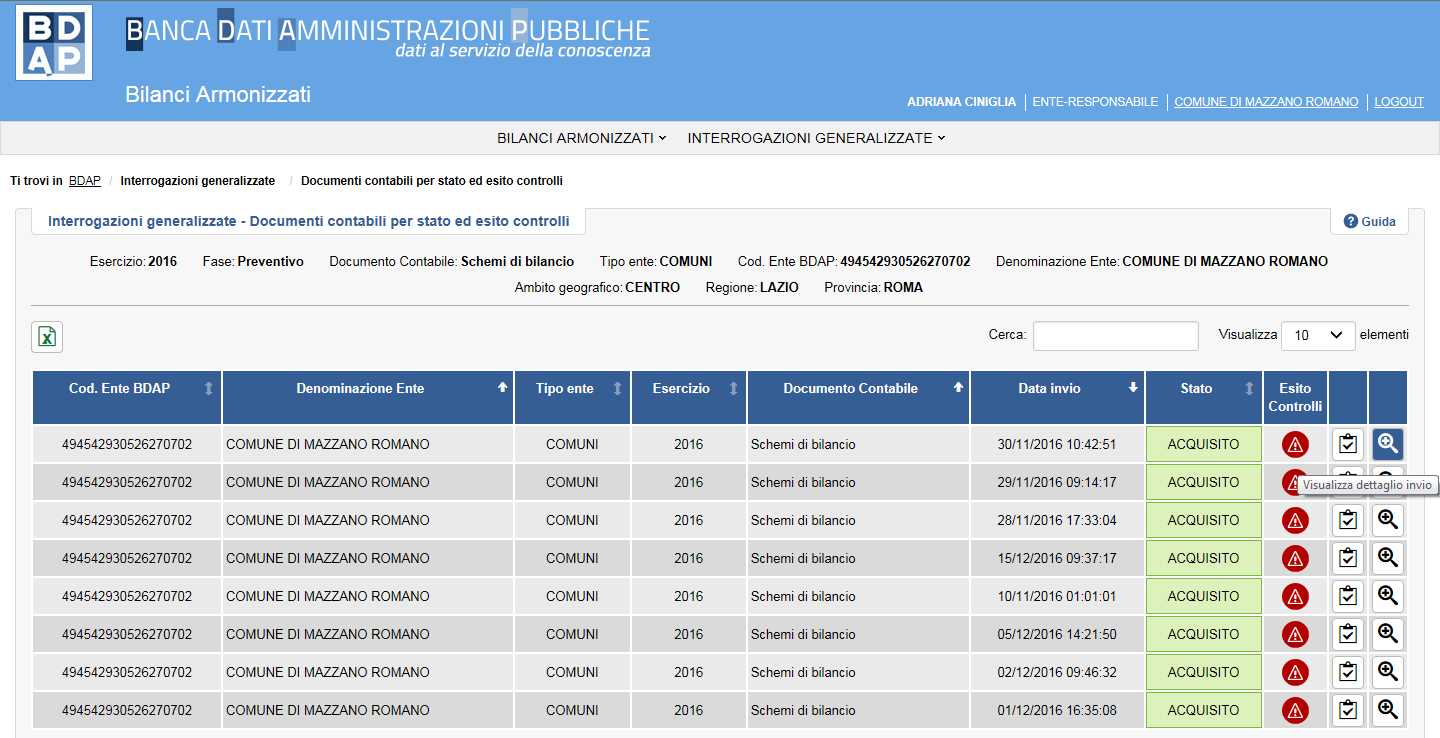Click Cod. Ente BDAP value in filter summary
Screen dimensions: 1440x738
click(905, 261)
